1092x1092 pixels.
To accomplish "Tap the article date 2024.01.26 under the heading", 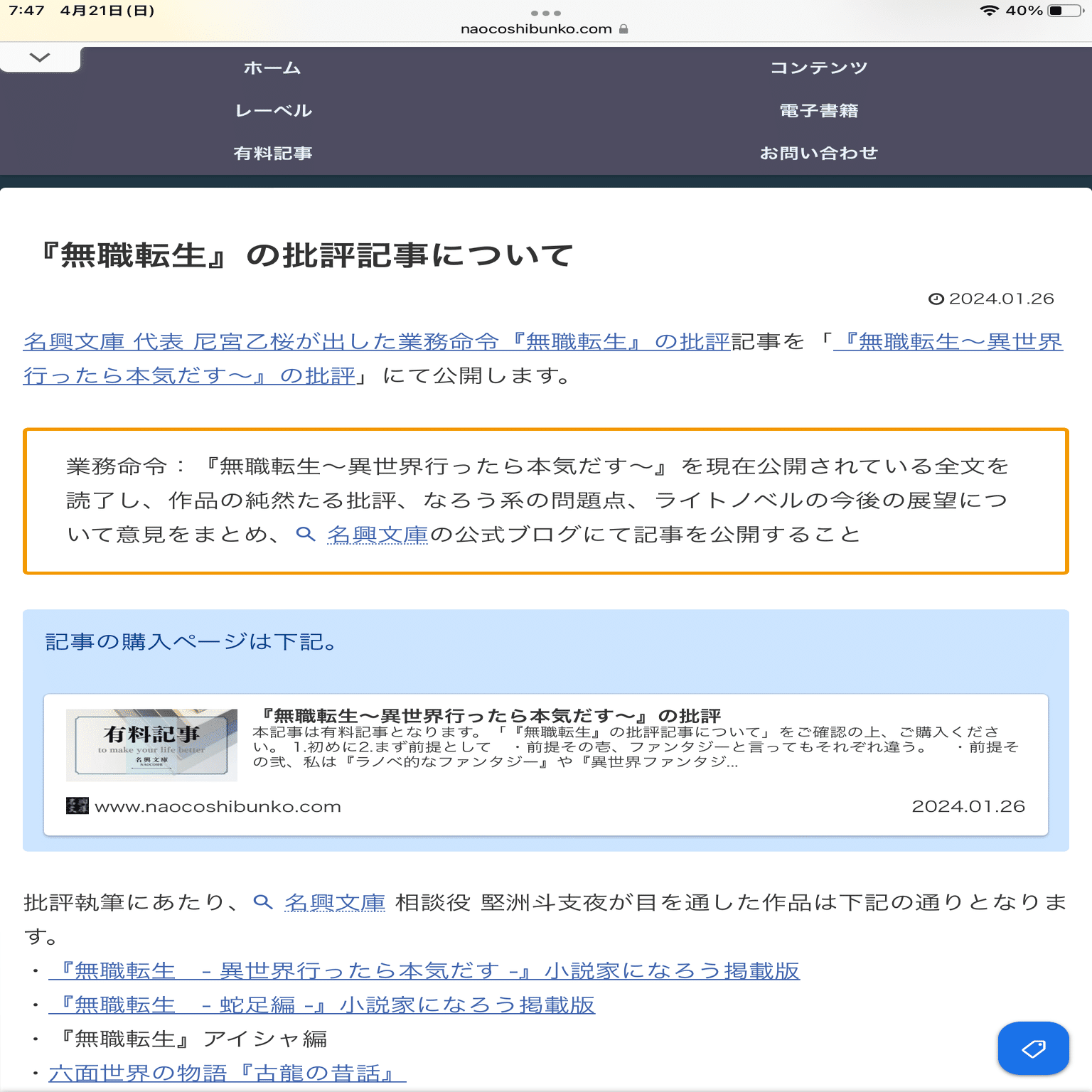I will (1001, 299).
